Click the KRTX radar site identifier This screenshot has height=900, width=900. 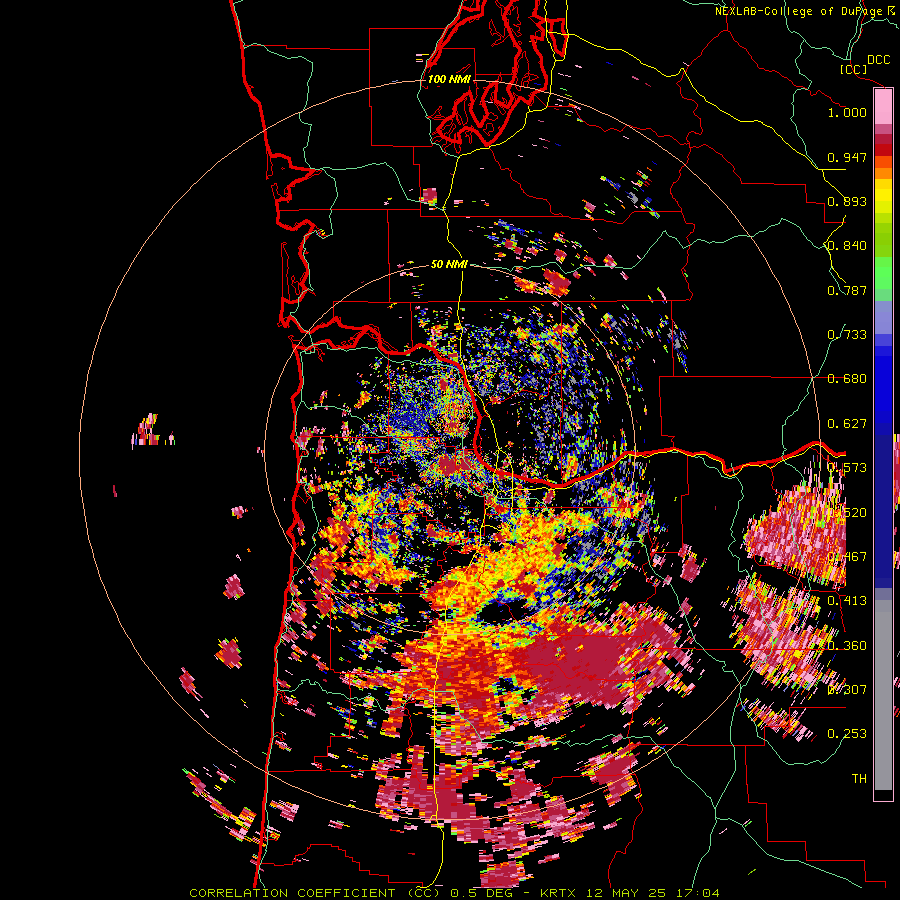[560, 893]
